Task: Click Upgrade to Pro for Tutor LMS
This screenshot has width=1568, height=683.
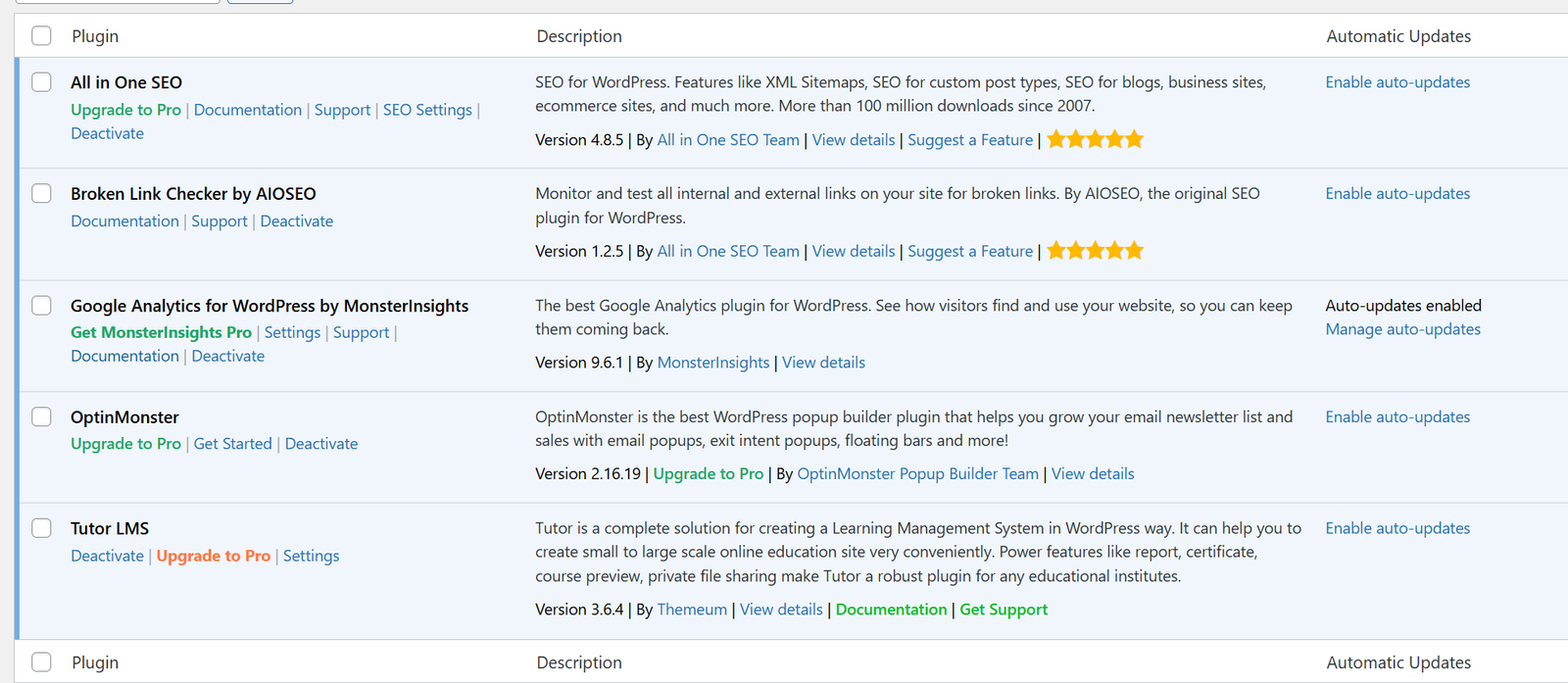Action: [x=214, y=556]
